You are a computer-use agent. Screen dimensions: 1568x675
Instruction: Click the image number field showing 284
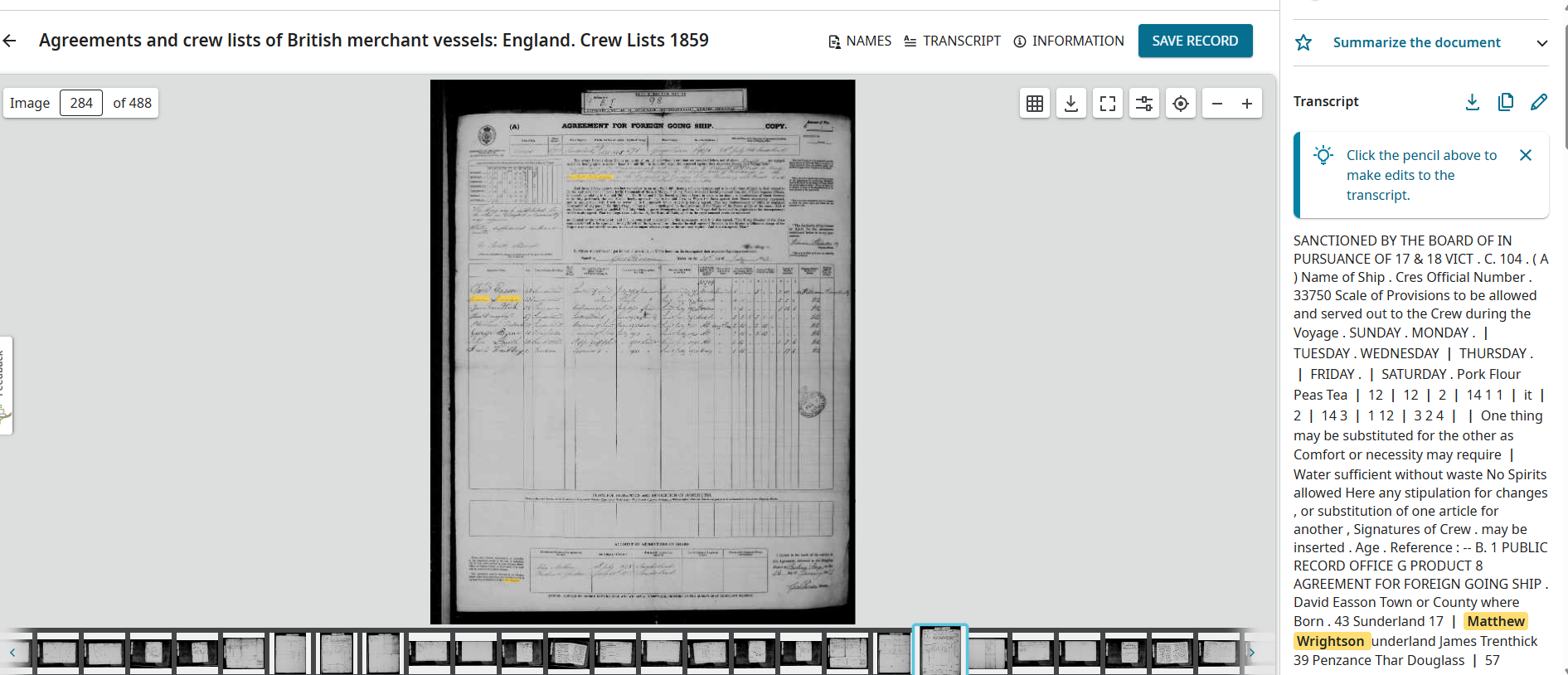pos(81,103)
